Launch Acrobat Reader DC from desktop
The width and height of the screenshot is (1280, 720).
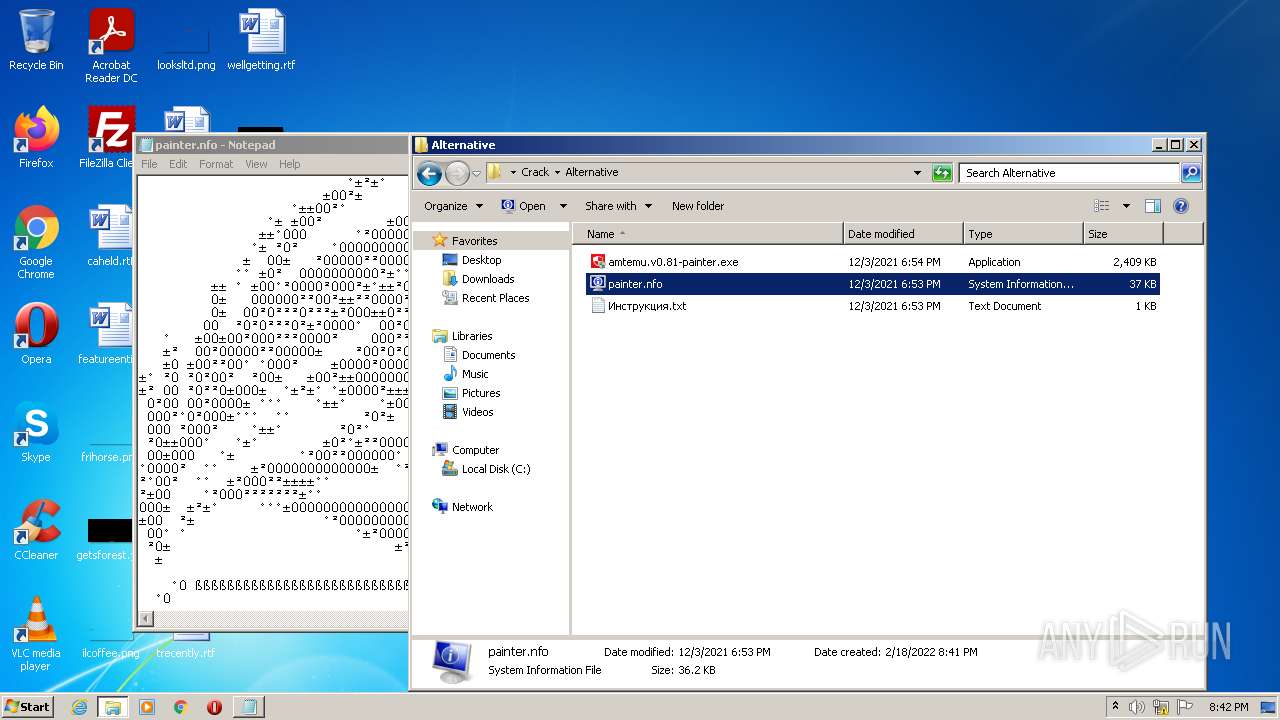click(x=111, y=45)
